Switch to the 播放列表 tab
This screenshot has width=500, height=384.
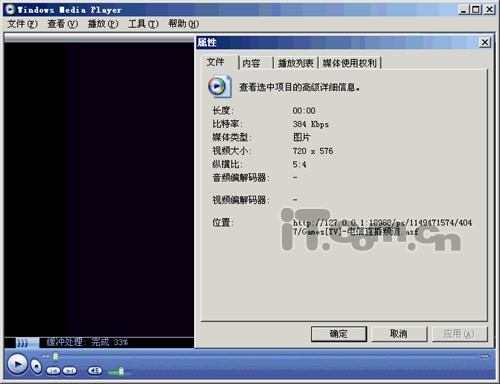(x=296, y=63)
